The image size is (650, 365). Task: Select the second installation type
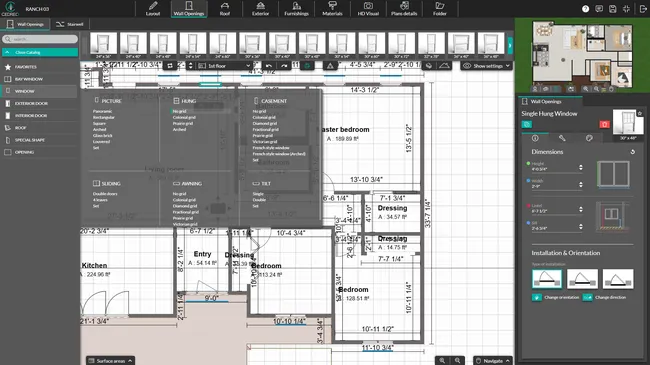[582, 279]
